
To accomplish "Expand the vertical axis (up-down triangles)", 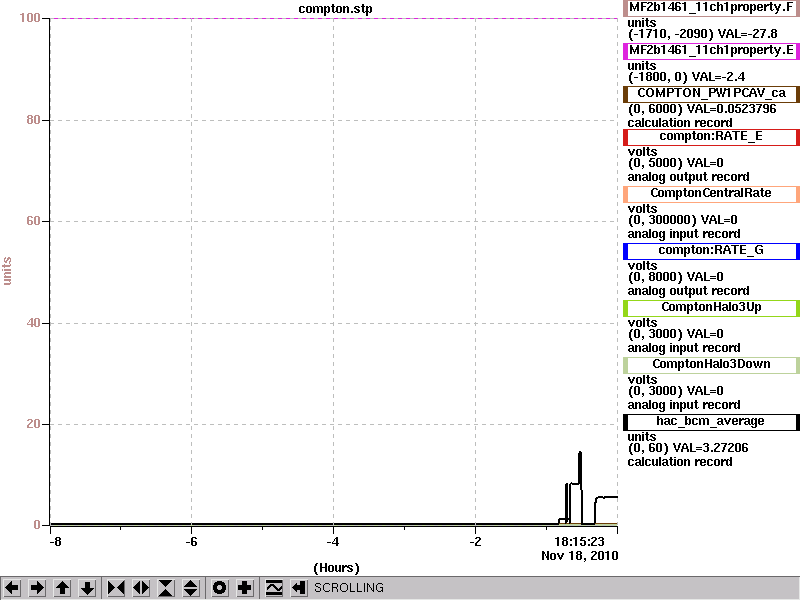I will [x=191, y=588].
